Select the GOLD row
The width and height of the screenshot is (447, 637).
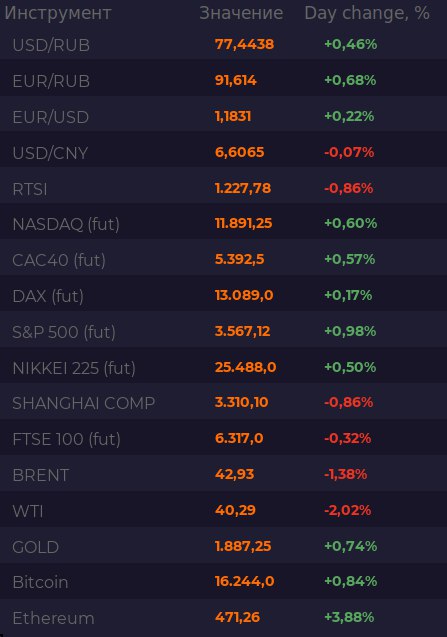click(224, 547)
